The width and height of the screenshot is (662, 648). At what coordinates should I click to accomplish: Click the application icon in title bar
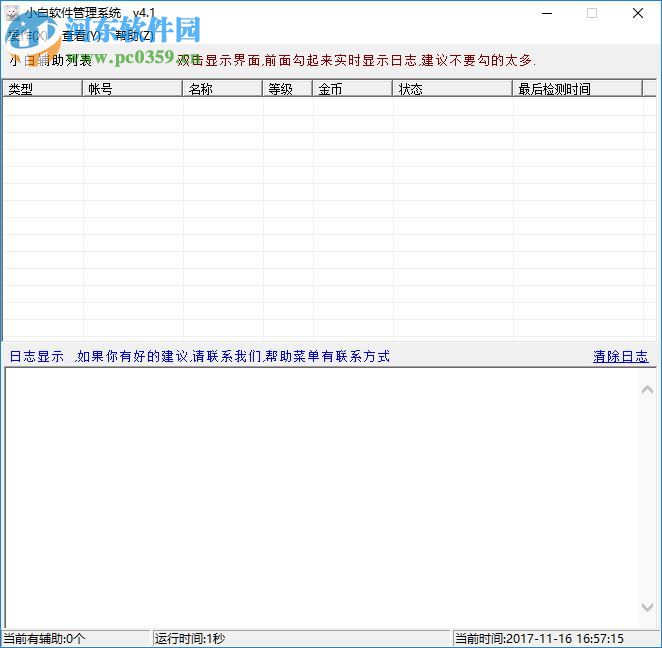(x=12, y=13)
